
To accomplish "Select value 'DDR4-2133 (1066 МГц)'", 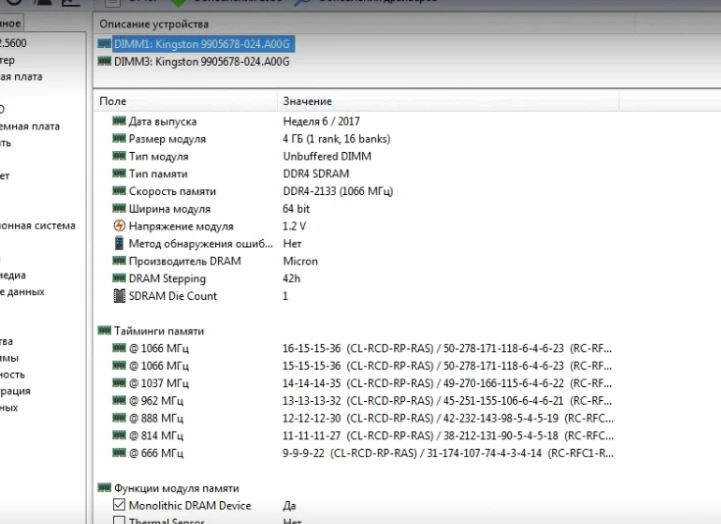I will (338, 191).
